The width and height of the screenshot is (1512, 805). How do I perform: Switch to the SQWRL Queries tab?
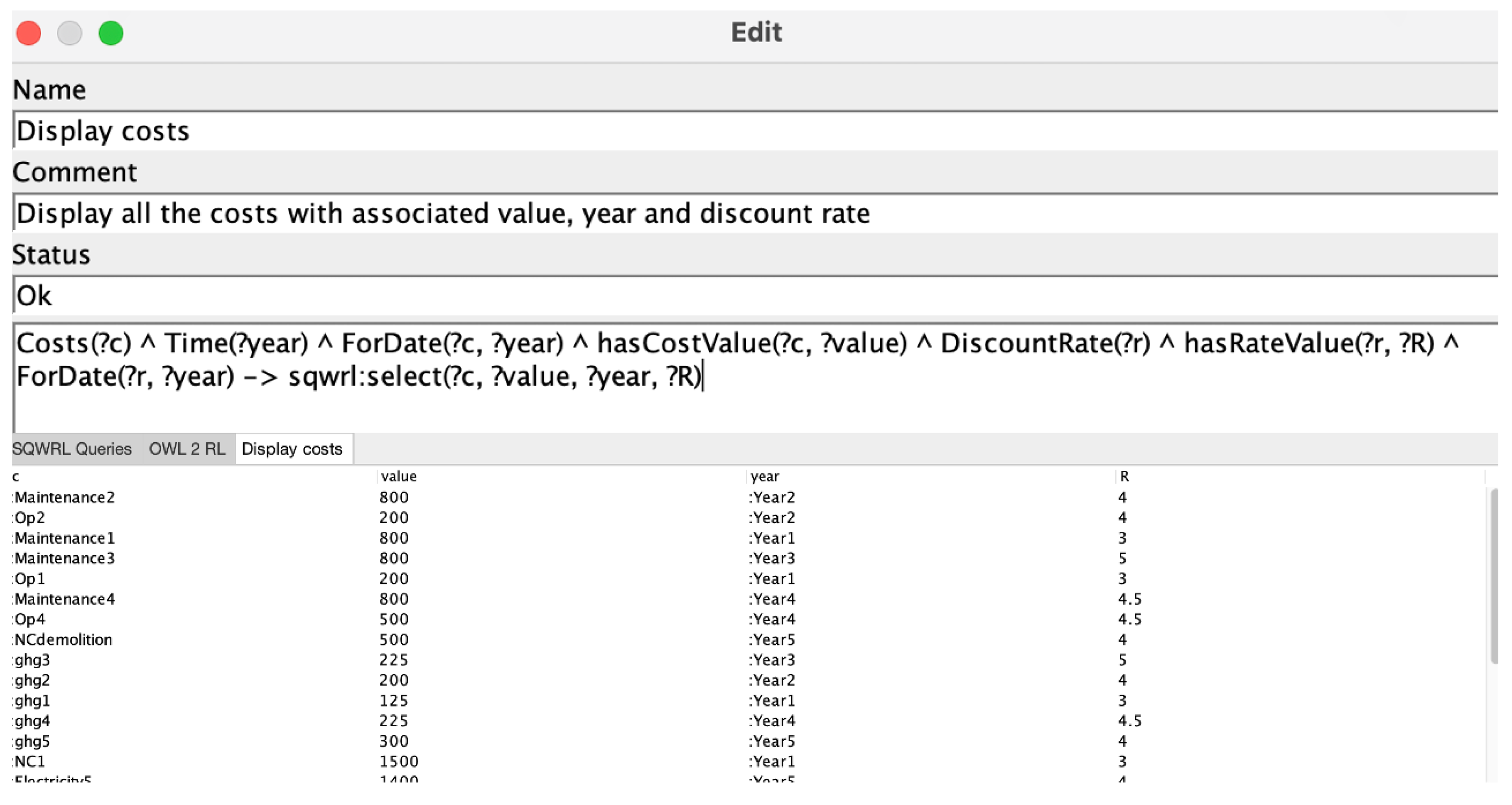72,449
